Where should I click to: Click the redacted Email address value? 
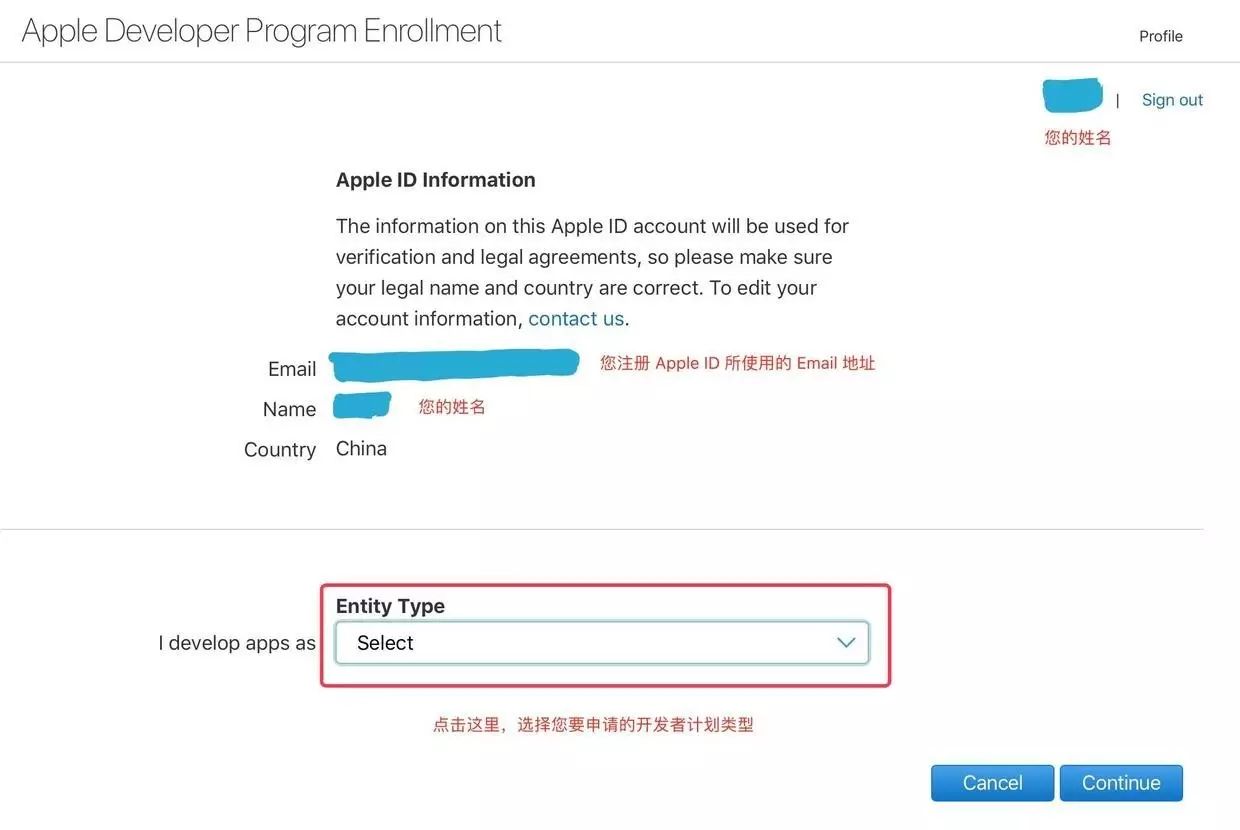coord(455,364)
